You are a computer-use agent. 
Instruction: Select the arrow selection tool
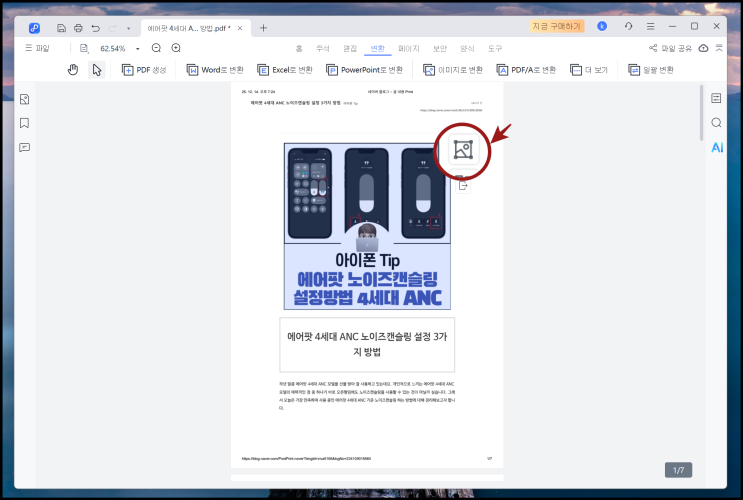97,70
